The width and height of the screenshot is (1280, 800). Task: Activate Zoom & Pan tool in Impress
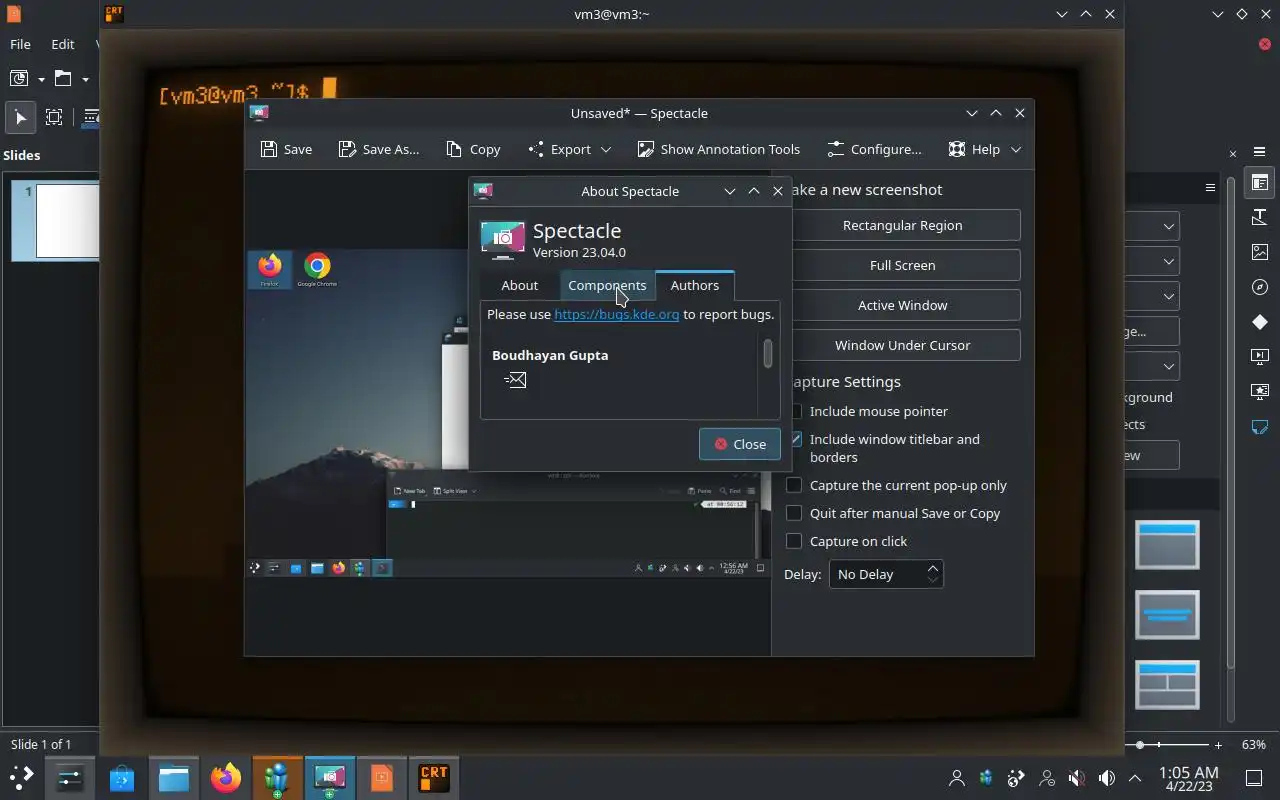(x=54, y=117)
